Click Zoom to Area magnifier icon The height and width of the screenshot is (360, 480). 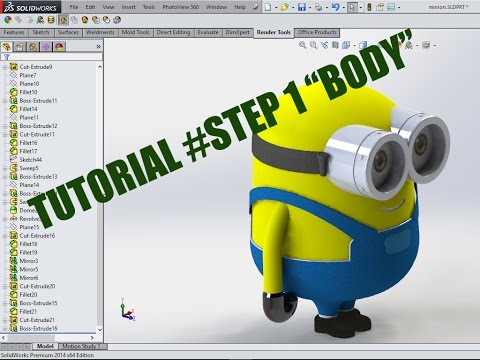(313, 45)
